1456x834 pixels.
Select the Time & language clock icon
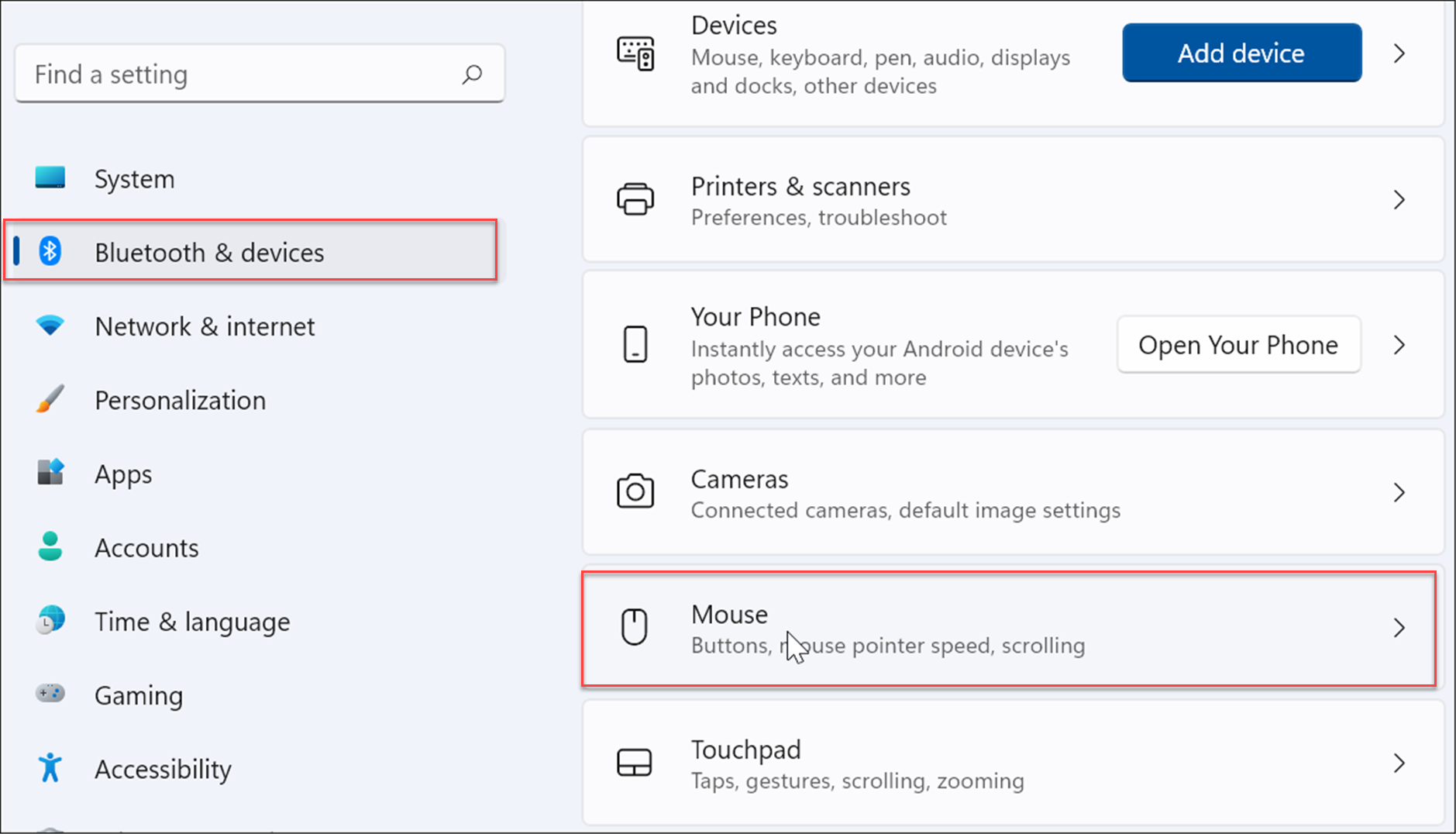point(50,620)
